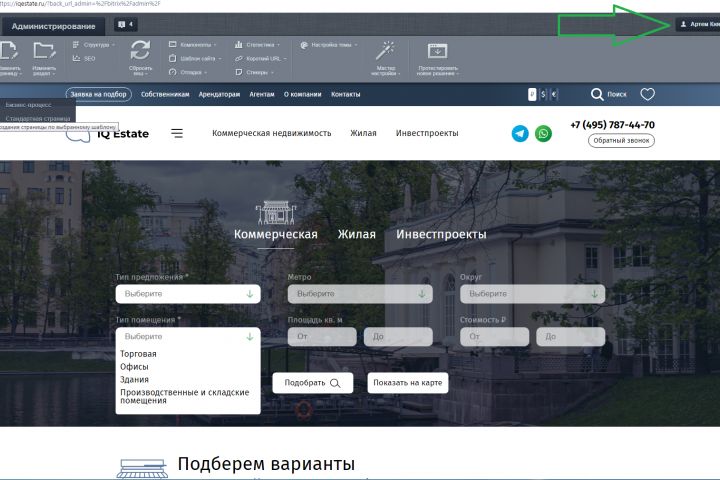Choose Производственные и складские помещения option
The width and height of the screenshot is (720, 480).
click(x=185, y=396)
